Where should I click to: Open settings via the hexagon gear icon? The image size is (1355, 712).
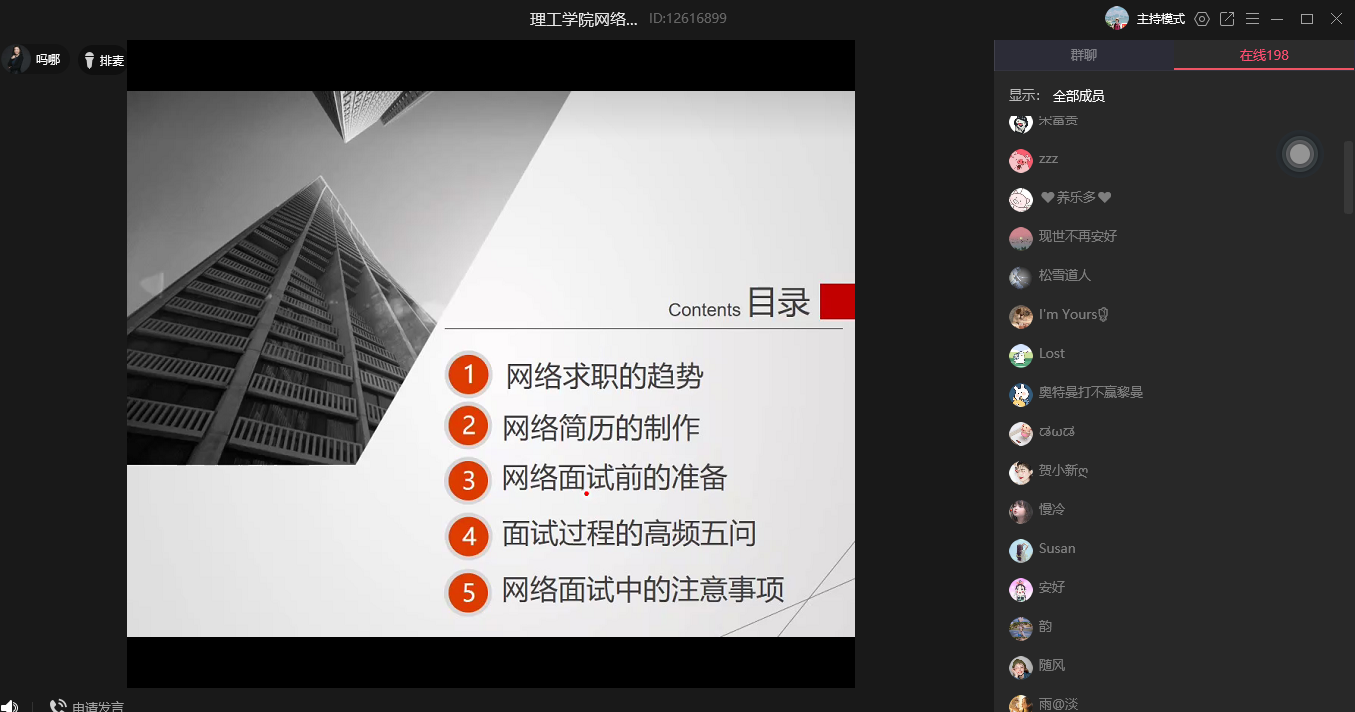pos(1202,19)
